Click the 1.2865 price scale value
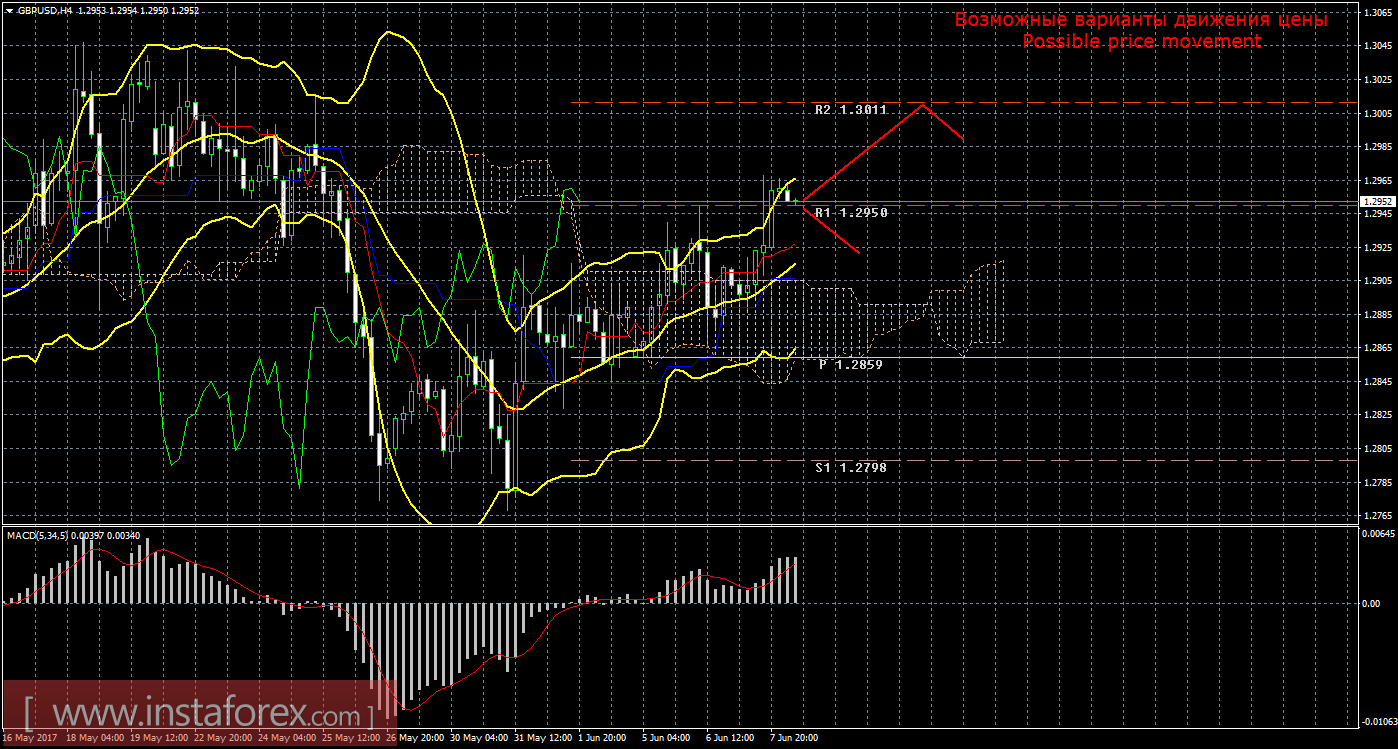The width and height of the screenshot is (1398, 749). 1378,348
